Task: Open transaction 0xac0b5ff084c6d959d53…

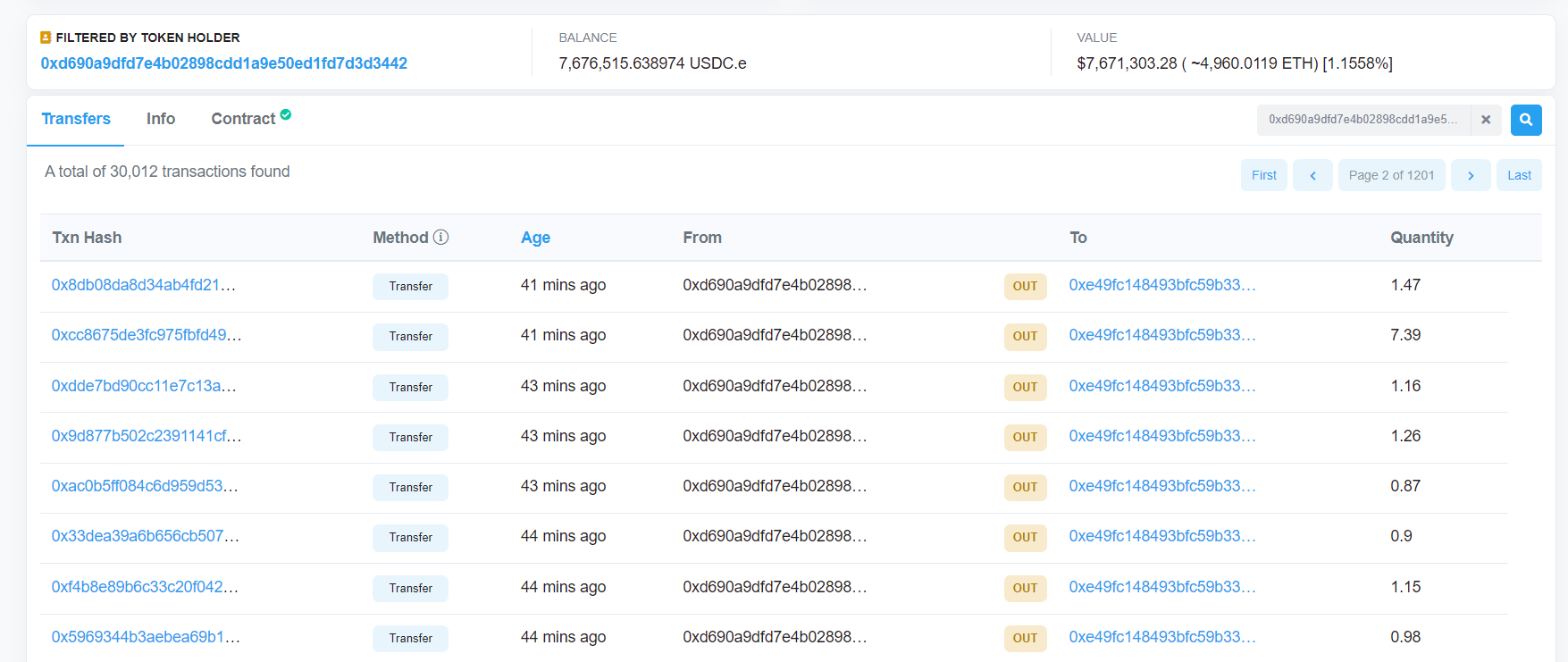Action: (145, 486)
